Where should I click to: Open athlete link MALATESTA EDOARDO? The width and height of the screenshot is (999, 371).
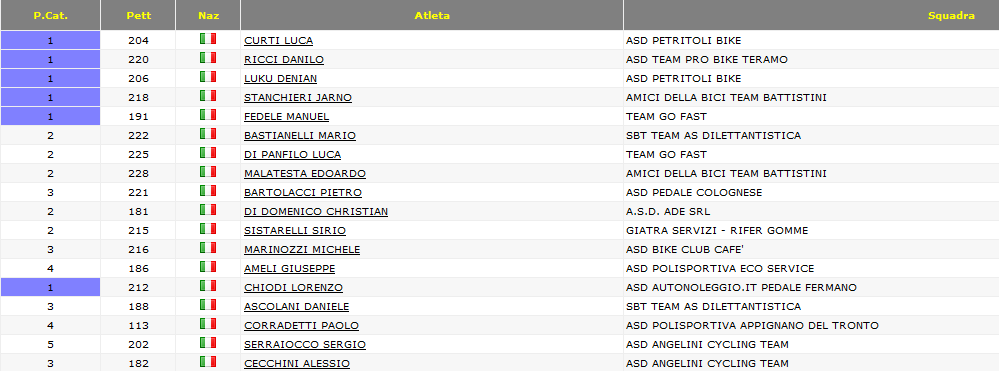tap(305, 173)
